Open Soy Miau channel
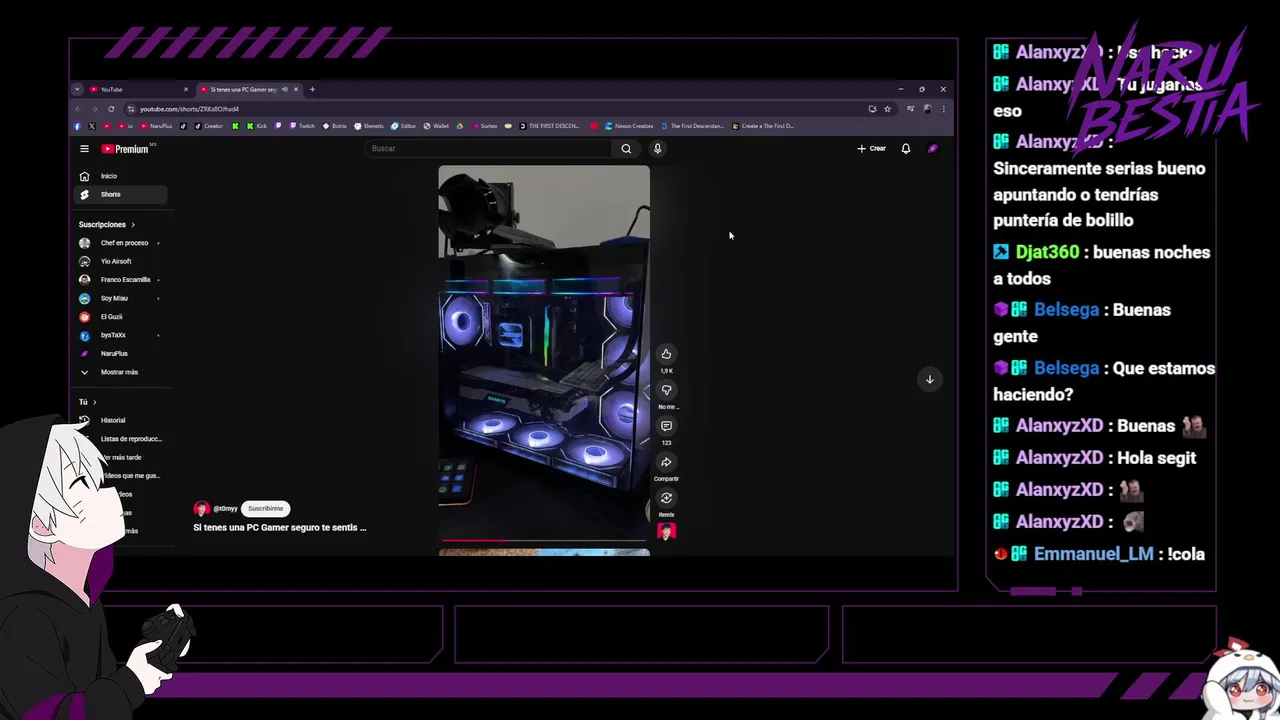Image resolution: width=1280 pixels, height=720 pixels. [x=120, y=298]
